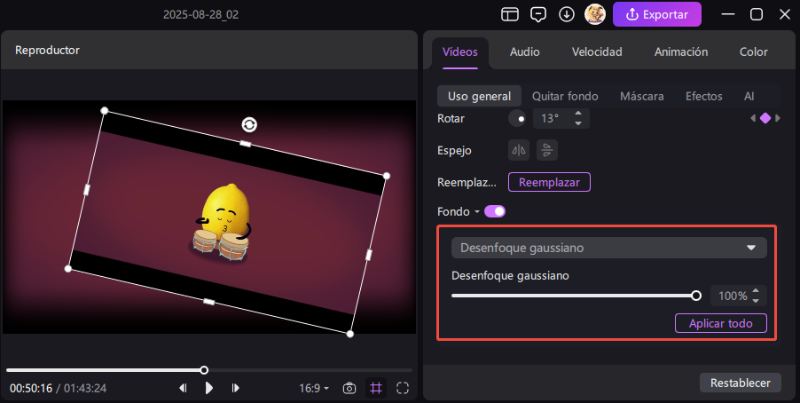Click the Aplicar todo button

(x=720, y=323)
